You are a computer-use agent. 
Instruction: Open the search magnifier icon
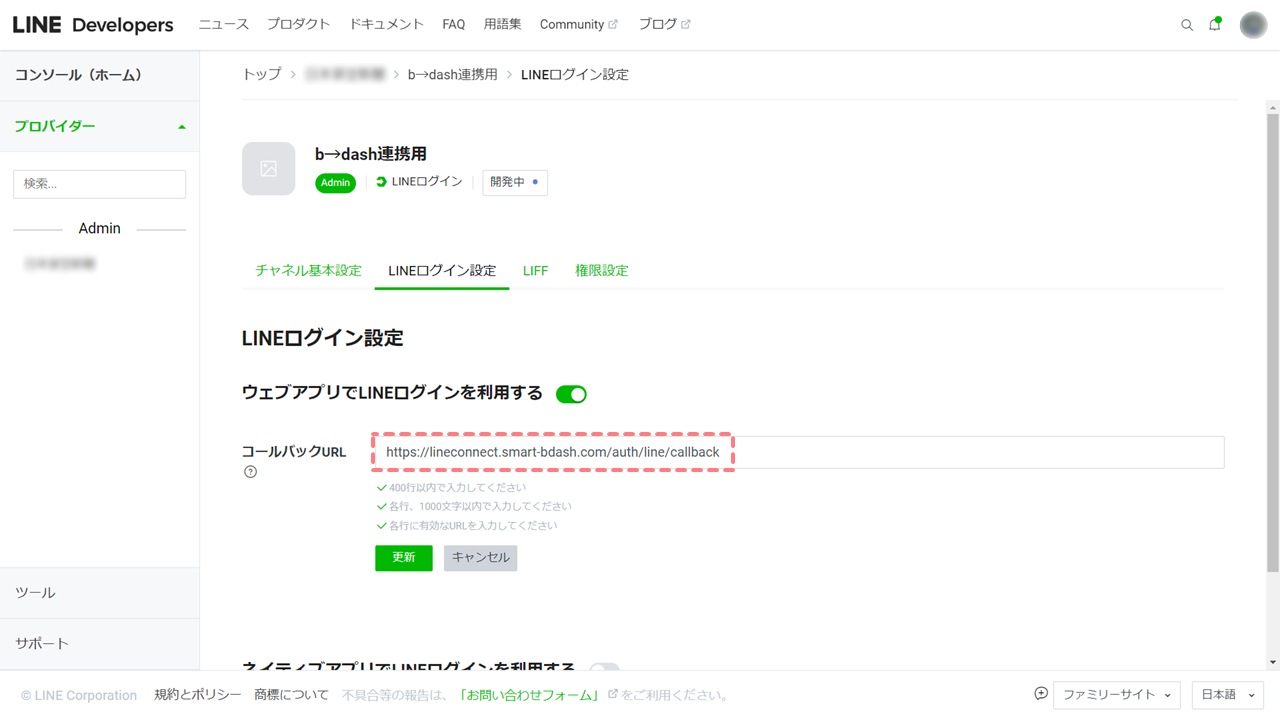click(x=1187, y=25)
